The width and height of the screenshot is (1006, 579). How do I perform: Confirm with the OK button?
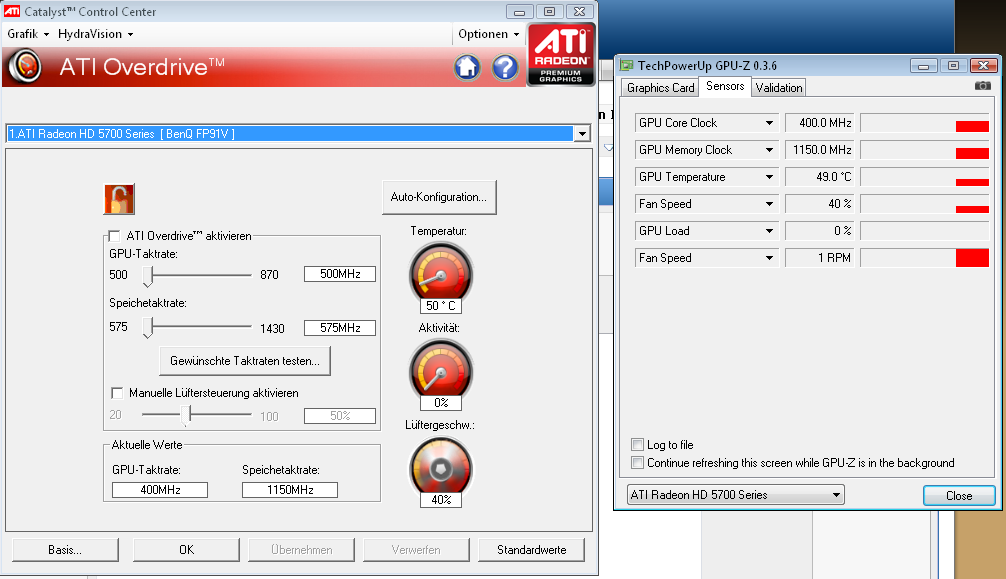(x=186, y=549)
